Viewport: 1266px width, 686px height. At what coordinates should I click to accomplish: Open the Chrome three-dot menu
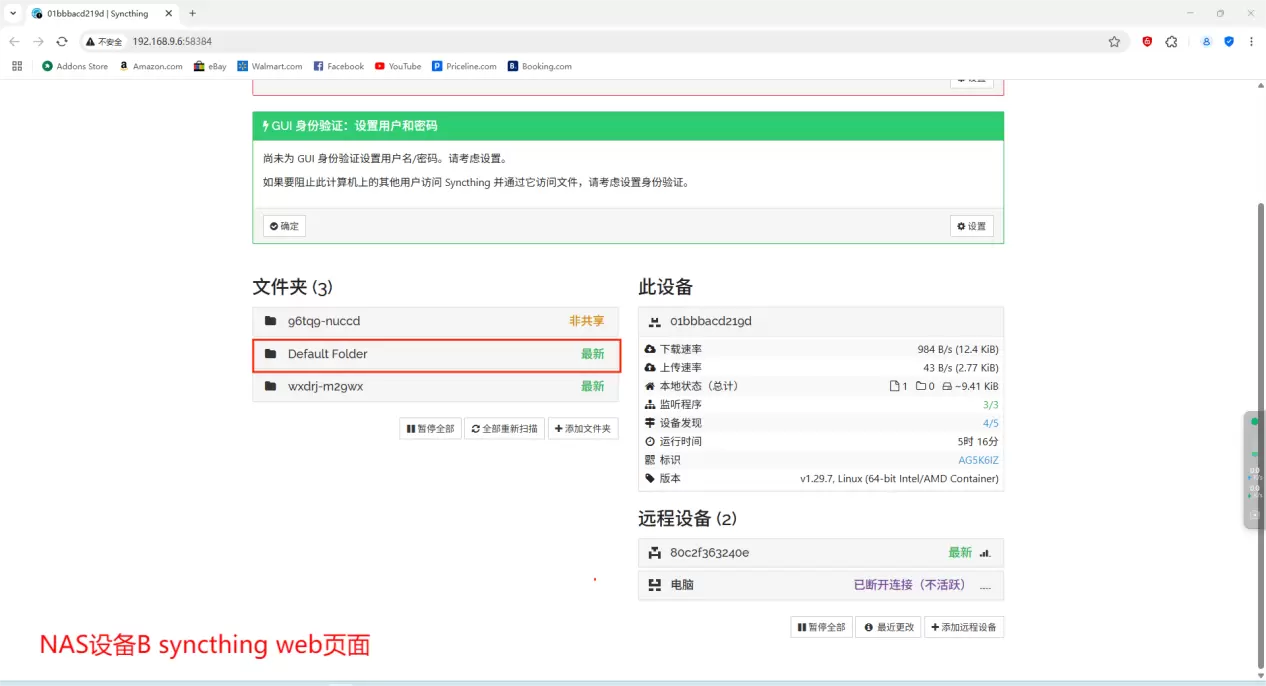point(1251,42)
